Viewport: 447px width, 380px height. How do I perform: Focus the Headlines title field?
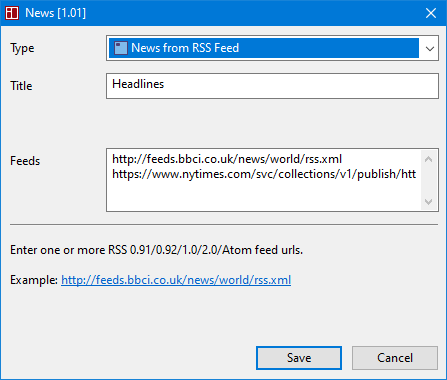[x=272, y=86]
